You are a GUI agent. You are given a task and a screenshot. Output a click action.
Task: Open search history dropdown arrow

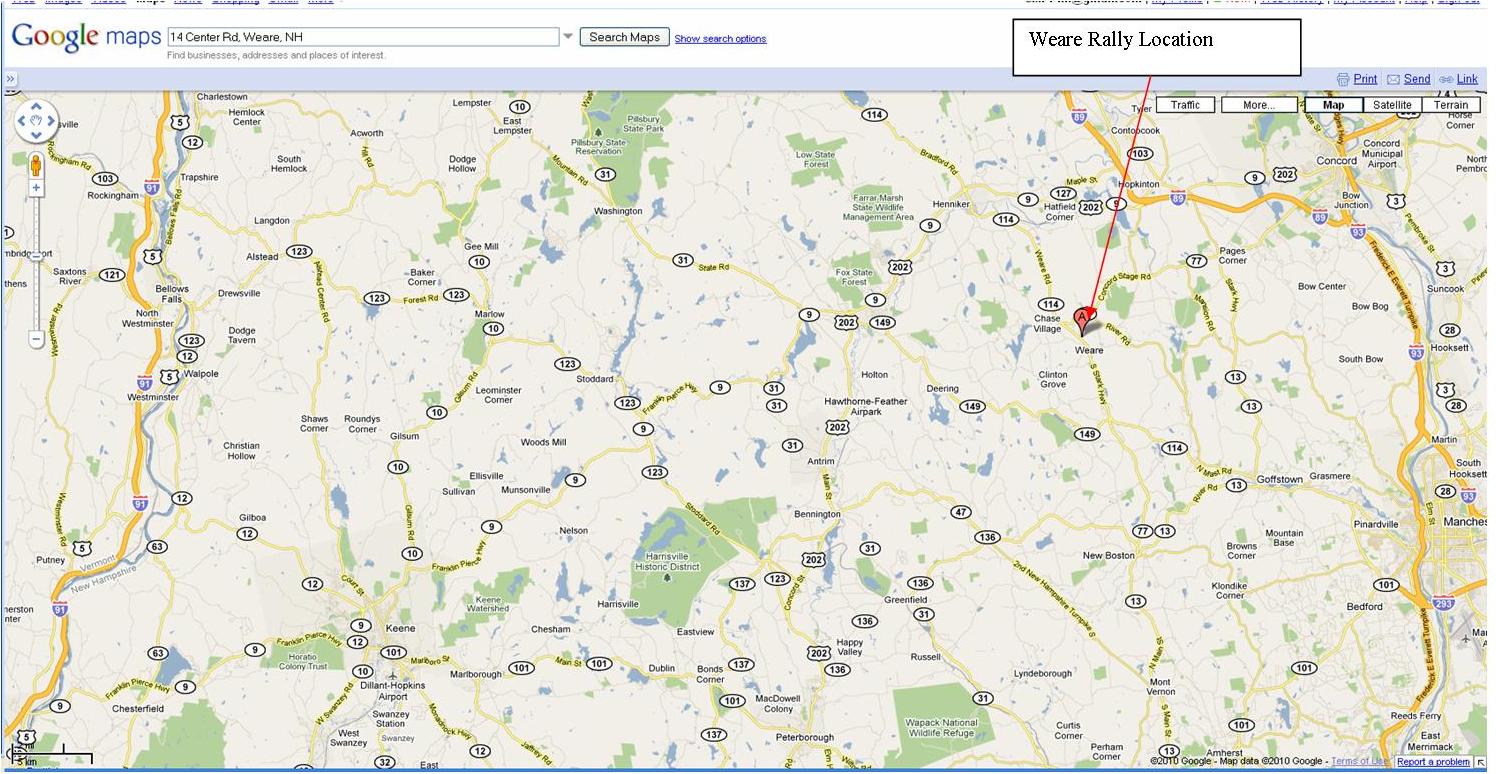coord(568,37)
